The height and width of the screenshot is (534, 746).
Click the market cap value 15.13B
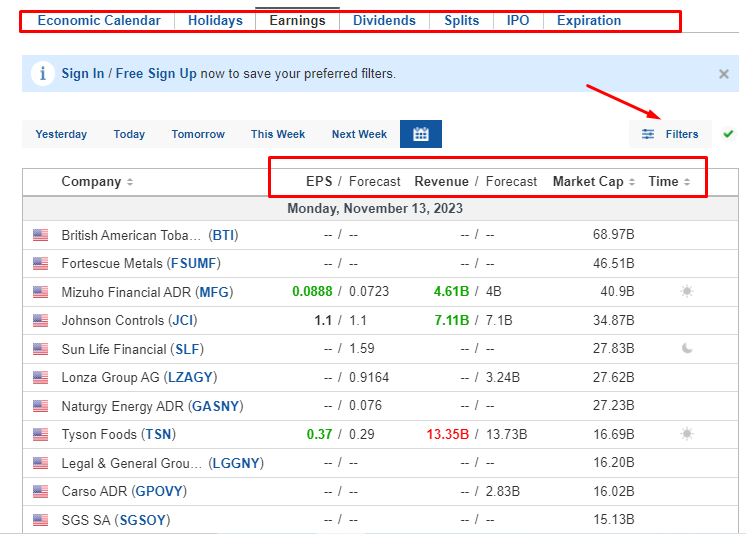(x=613, y=519)
